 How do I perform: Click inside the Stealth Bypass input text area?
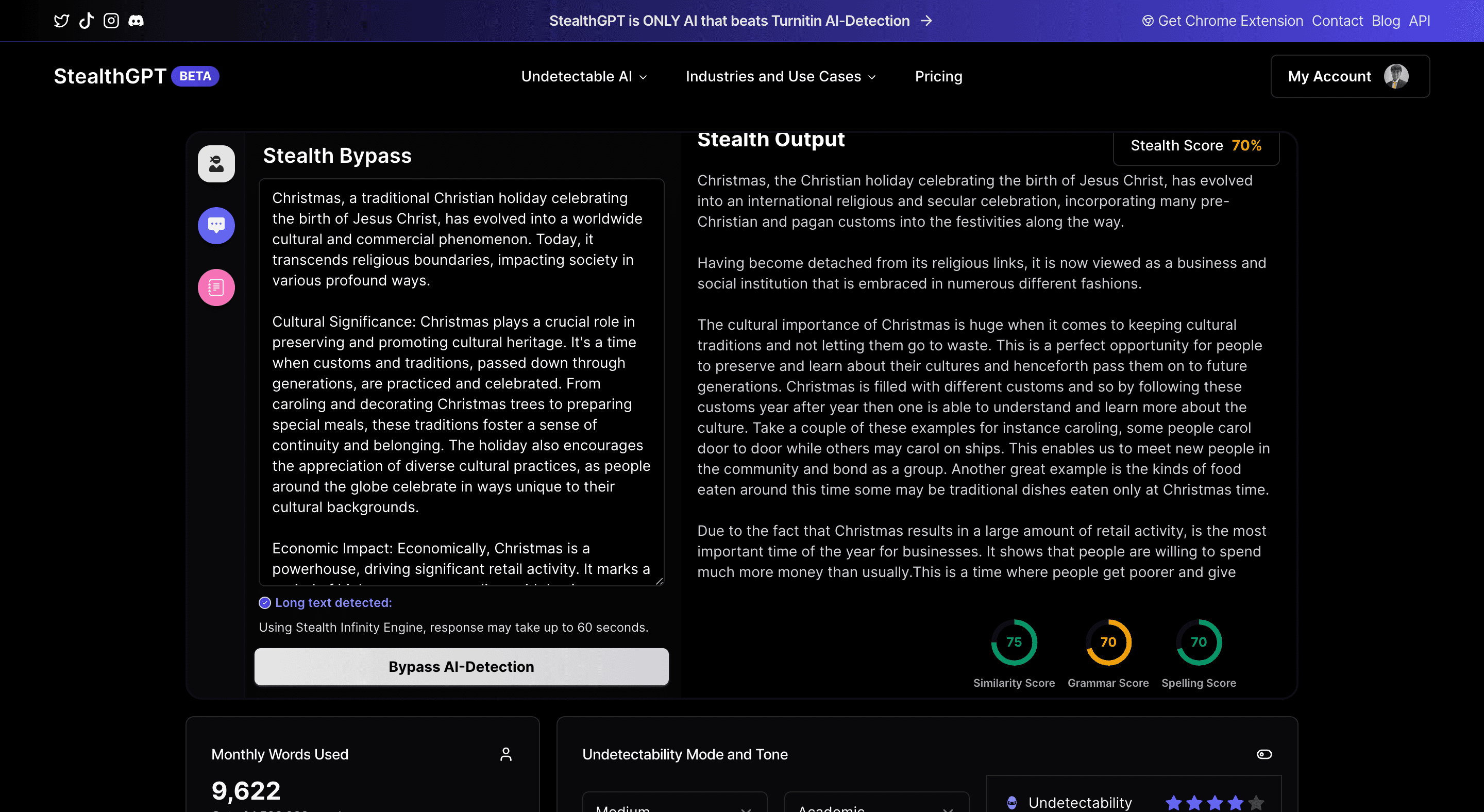(x=461, y=380)
